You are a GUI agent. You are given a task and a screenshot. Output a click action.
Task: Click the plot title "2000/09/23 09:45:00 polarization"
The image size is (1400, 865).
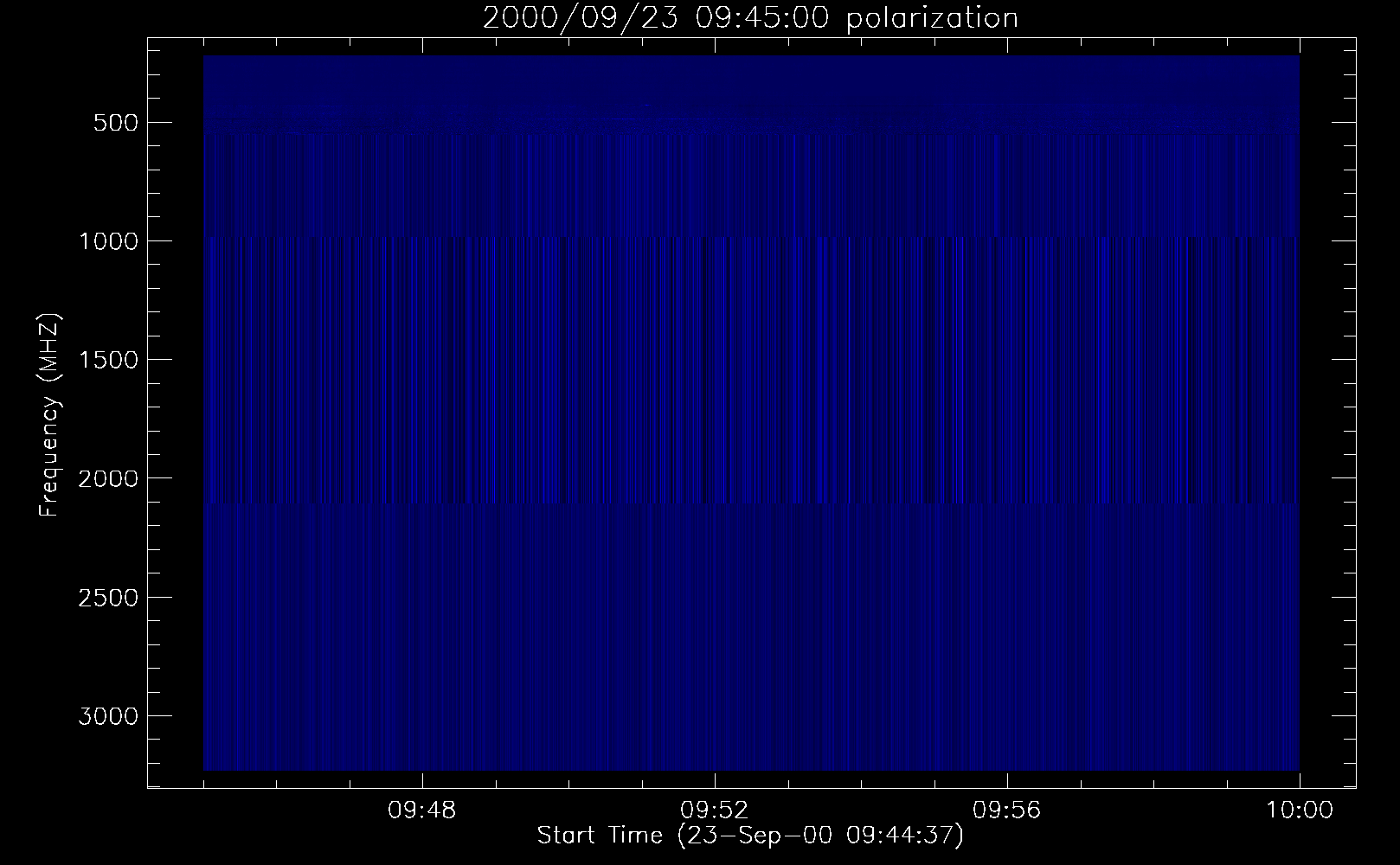click(750, 18)
